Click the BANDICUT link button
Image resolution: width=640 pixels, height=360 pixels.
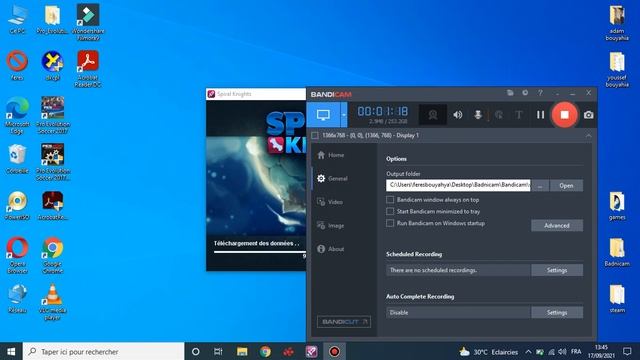344,322
